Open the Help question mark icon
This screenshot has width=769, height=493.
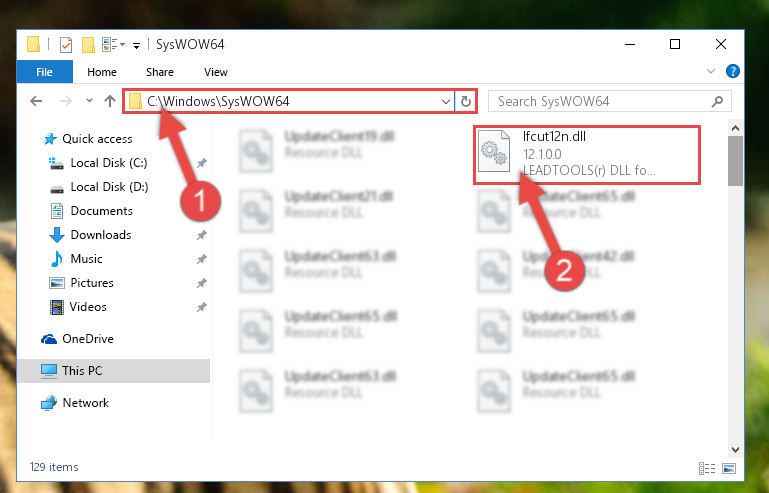[732, 72]
